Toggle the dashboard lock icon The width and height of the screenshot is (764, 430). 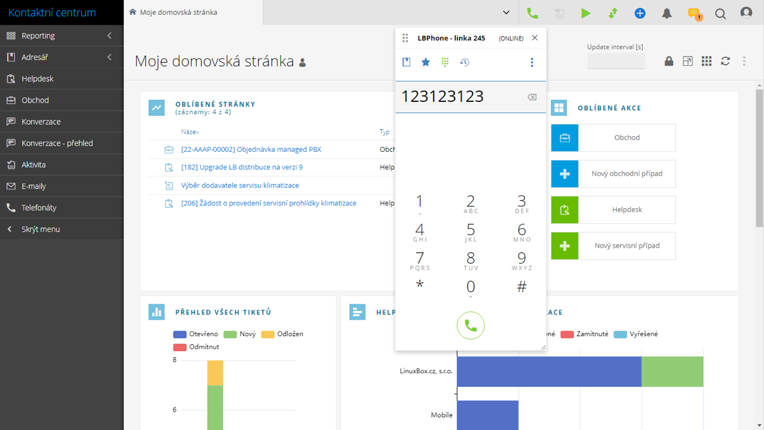669,61
